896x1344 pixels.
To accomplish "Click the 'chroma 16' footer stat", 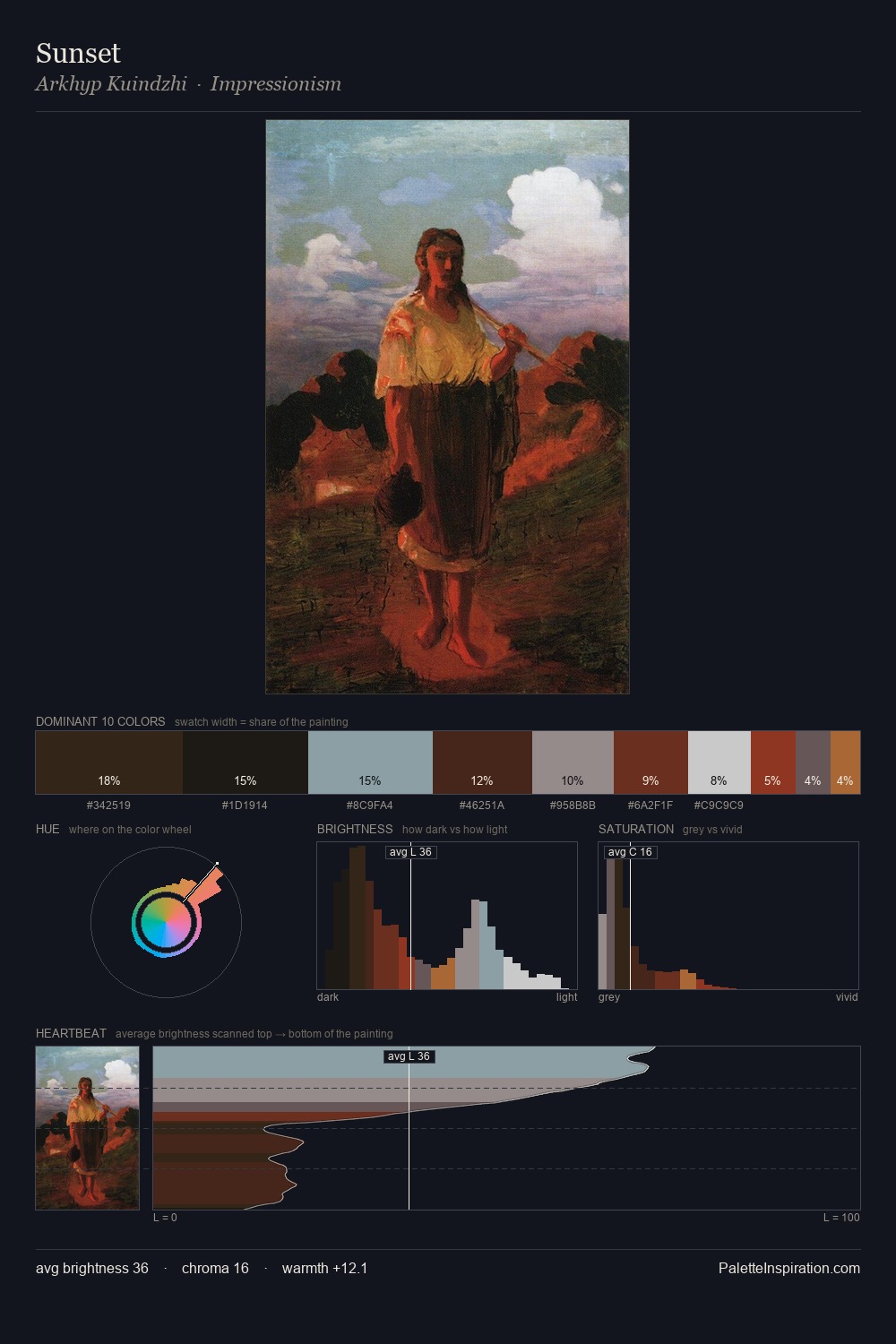I will (215, 1268).
